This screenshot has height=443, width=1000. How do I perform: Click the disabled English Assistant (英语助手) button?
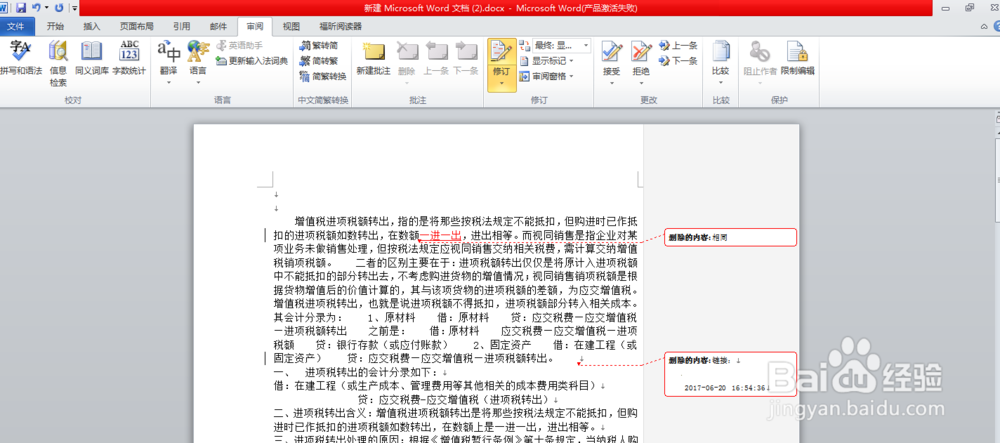click(239, 45)
